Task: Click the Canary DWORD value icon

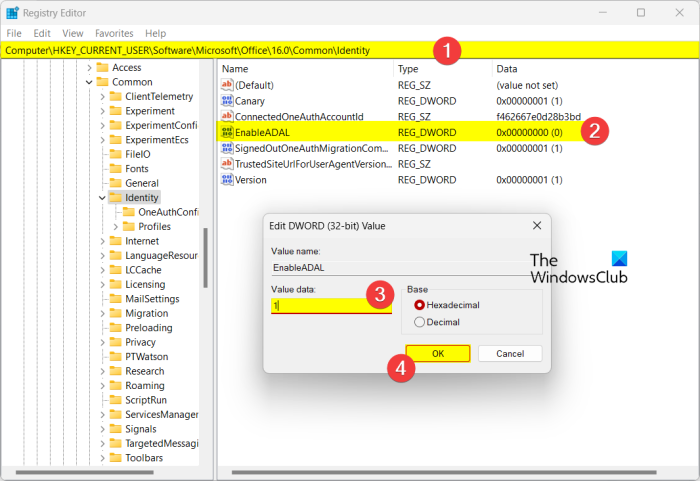Action: coord(227,101)
